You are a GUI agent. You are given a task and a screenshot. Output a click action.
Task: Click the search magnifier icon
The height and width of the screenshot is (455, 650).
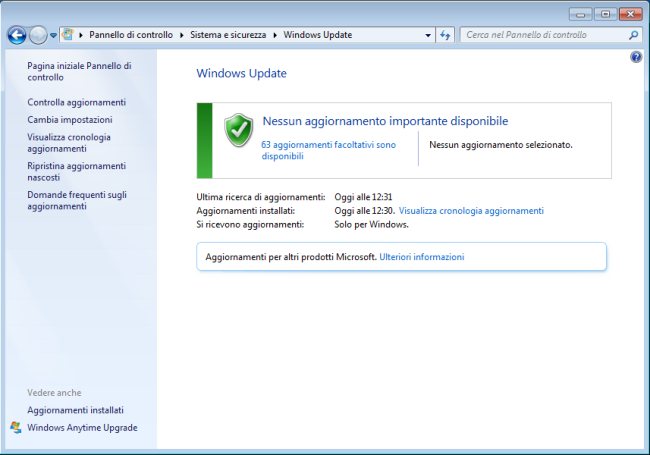pyautogui.click(x=633, y=35)
